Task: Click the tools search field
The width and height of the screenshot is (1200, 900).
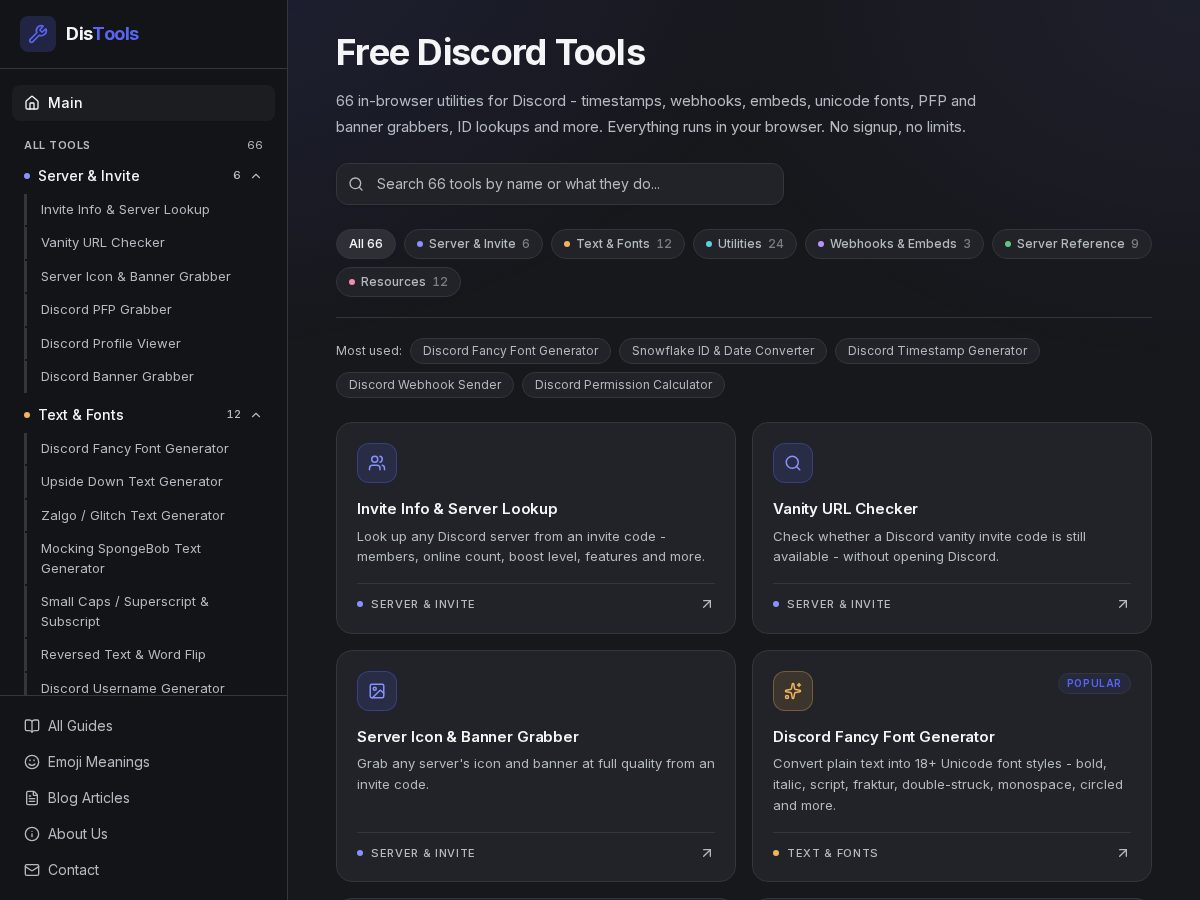Action: [560, 184]
